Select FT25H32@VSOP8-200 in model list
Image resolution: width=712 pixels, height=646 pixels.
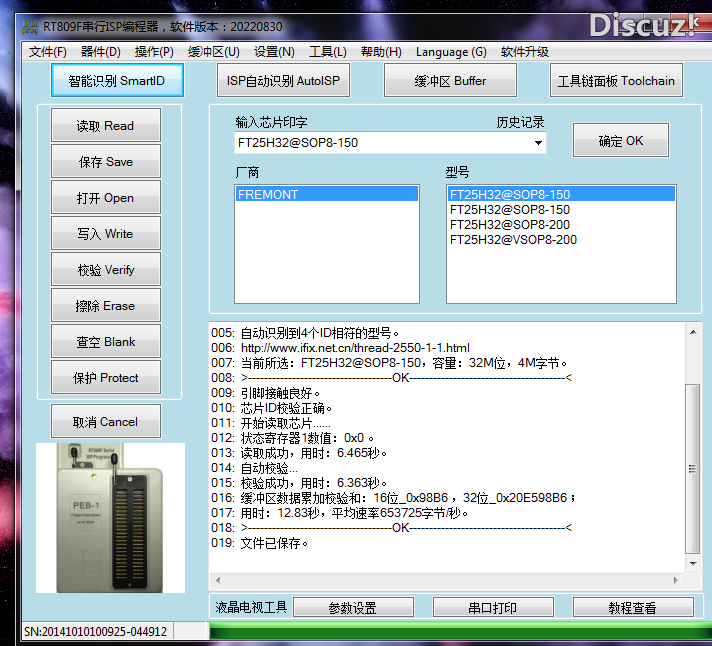click(561, 239)
